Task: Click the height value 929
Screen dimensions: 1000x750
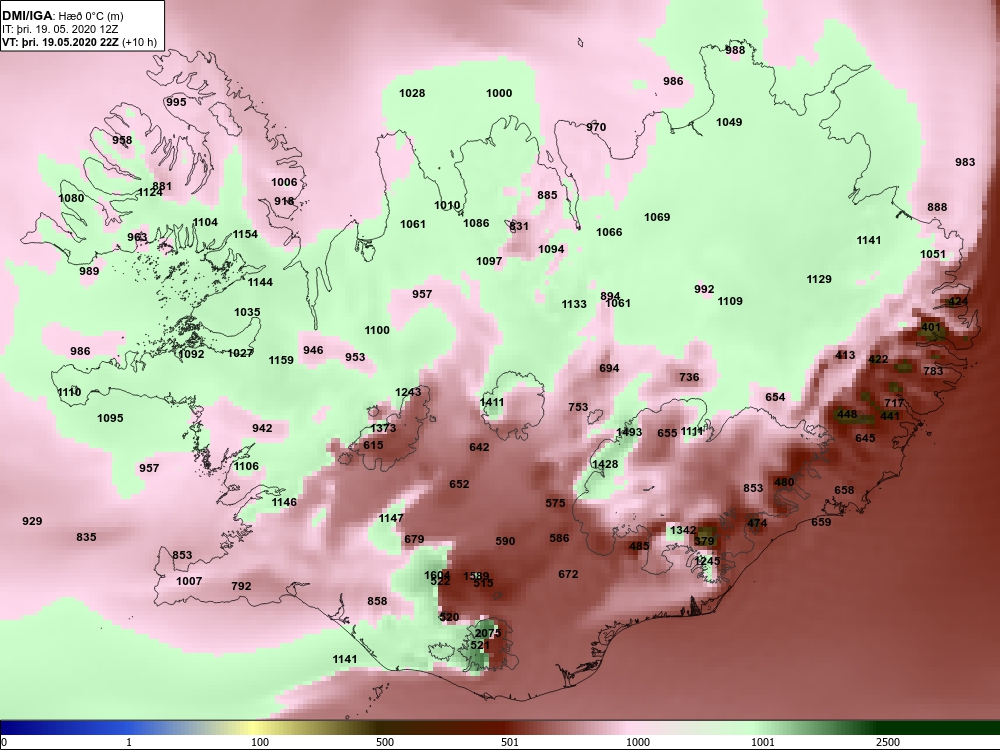Action: (32, 521)
